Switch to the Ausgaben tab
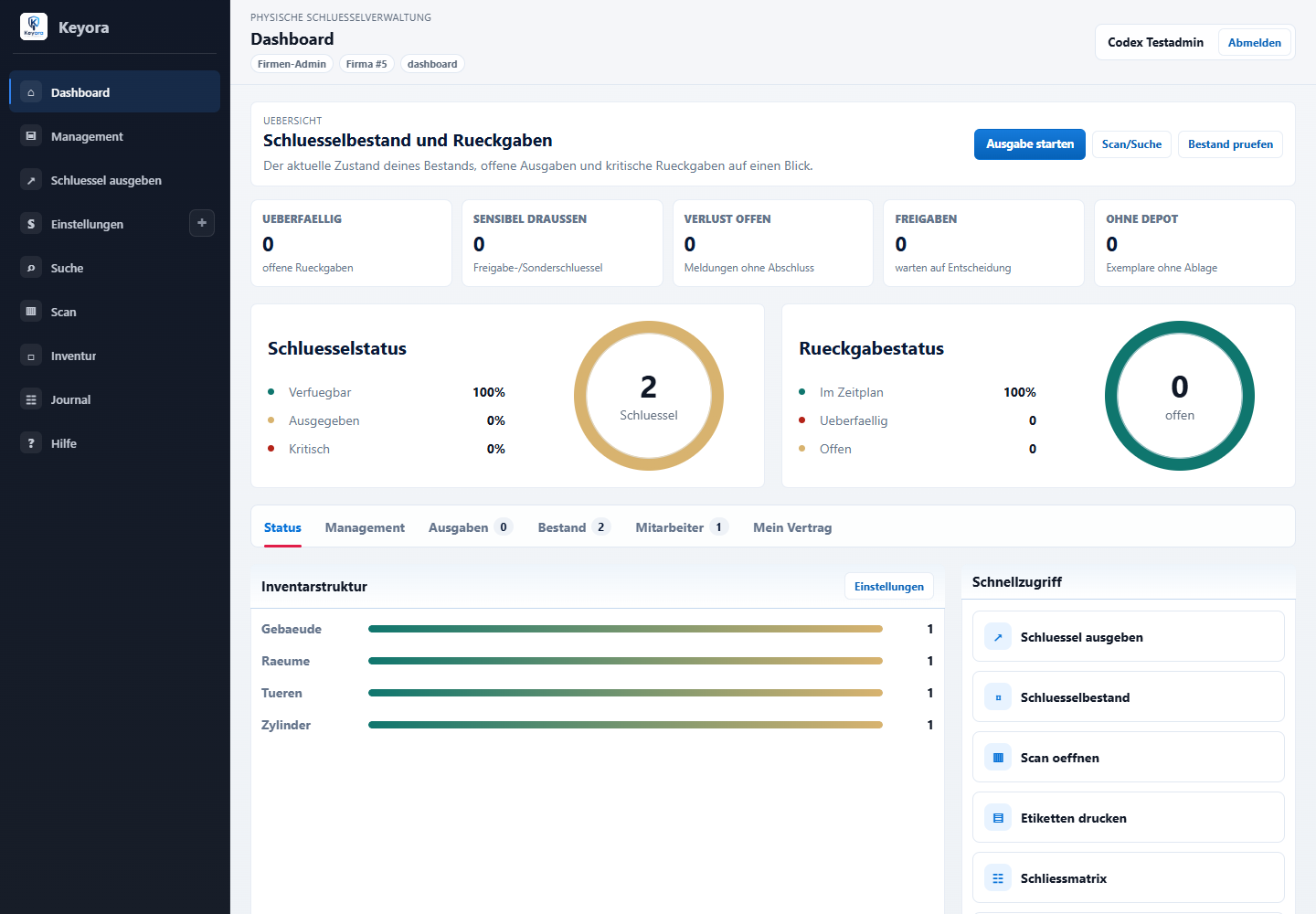The width and height of the screenshot is (1316, 914). coord(471,527)
